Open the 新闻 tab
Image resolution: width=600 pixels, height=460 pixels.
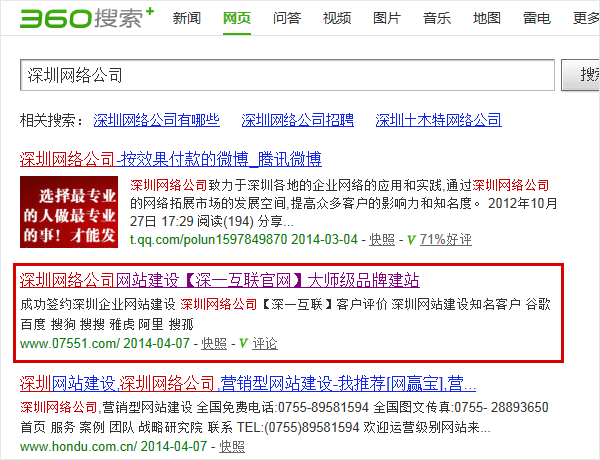pyautogui.click(x=186, y=18)
